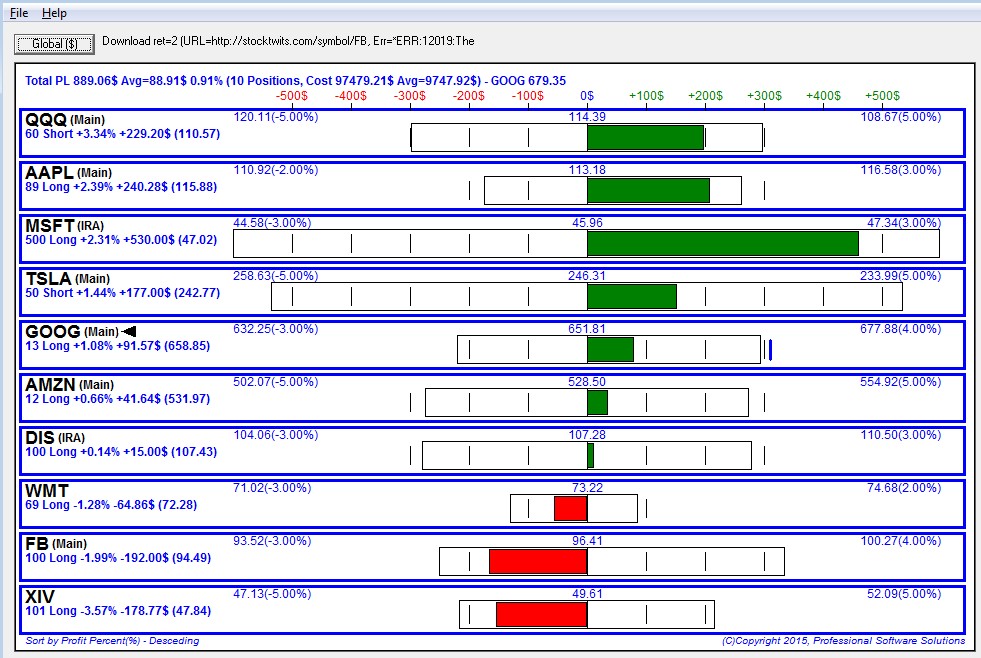
Task: Open the Help menu
Action: pos(54,13)
